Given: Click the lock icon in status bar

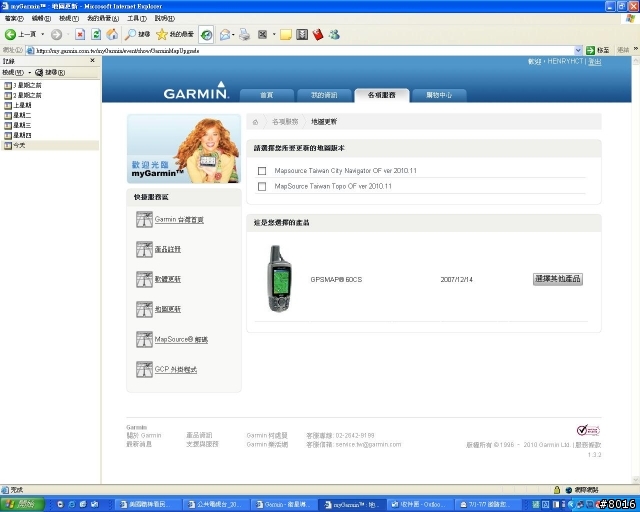Looking at the screenshot, I should click(557, 490).
